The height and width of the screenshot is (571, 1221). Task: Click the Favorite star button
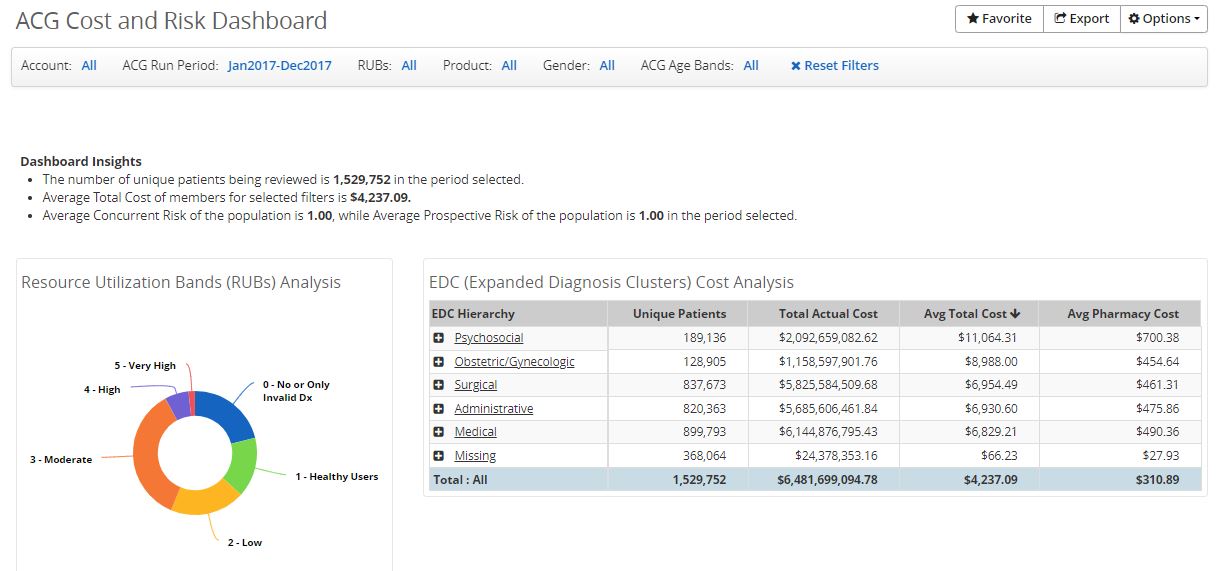pos(999,19)
